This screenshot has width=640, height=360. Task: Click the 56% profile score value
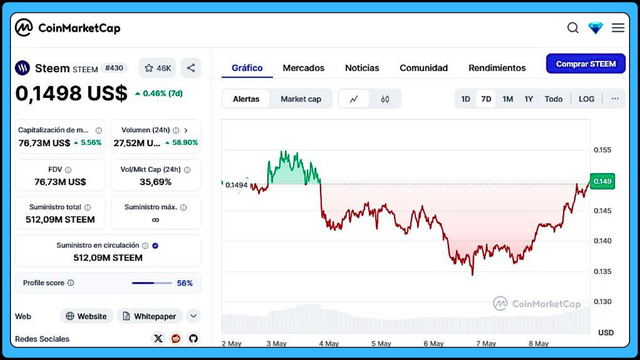coord(184,283)
